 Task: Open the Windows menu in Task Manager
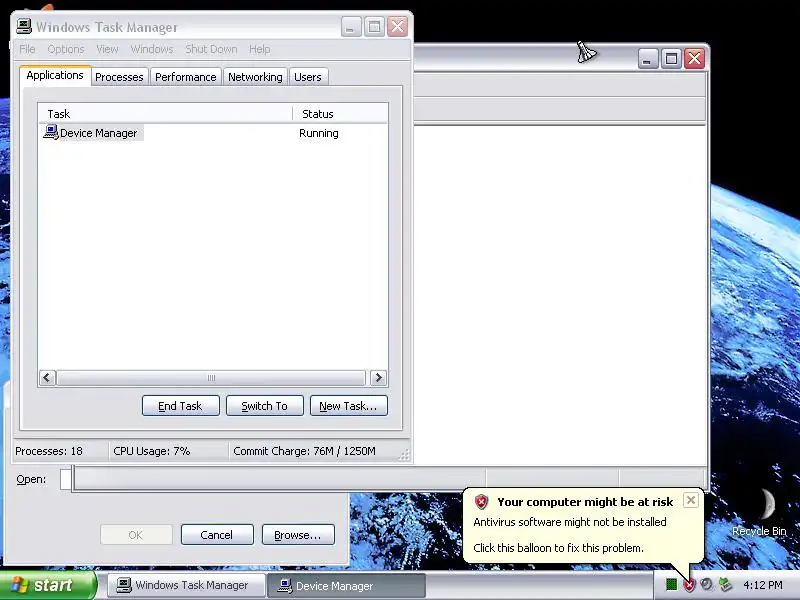tap(152, 49)
